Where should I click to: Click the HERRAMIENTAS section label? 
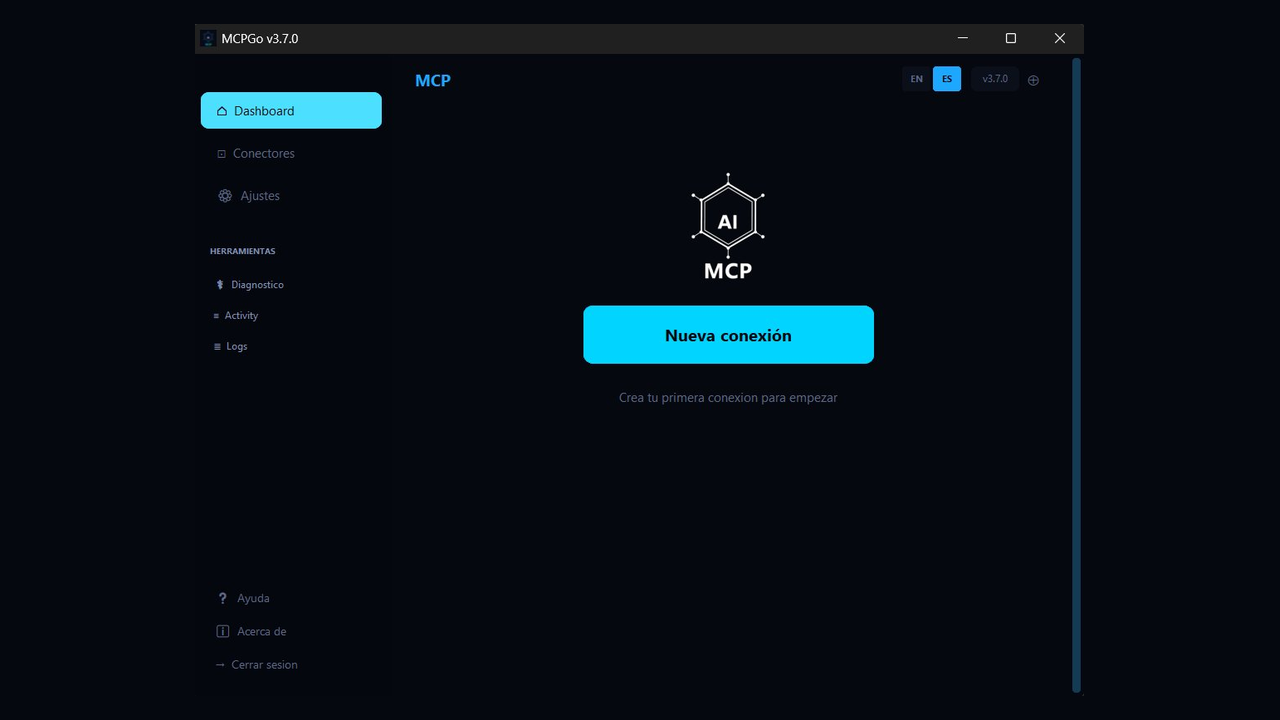coord(242,251)
